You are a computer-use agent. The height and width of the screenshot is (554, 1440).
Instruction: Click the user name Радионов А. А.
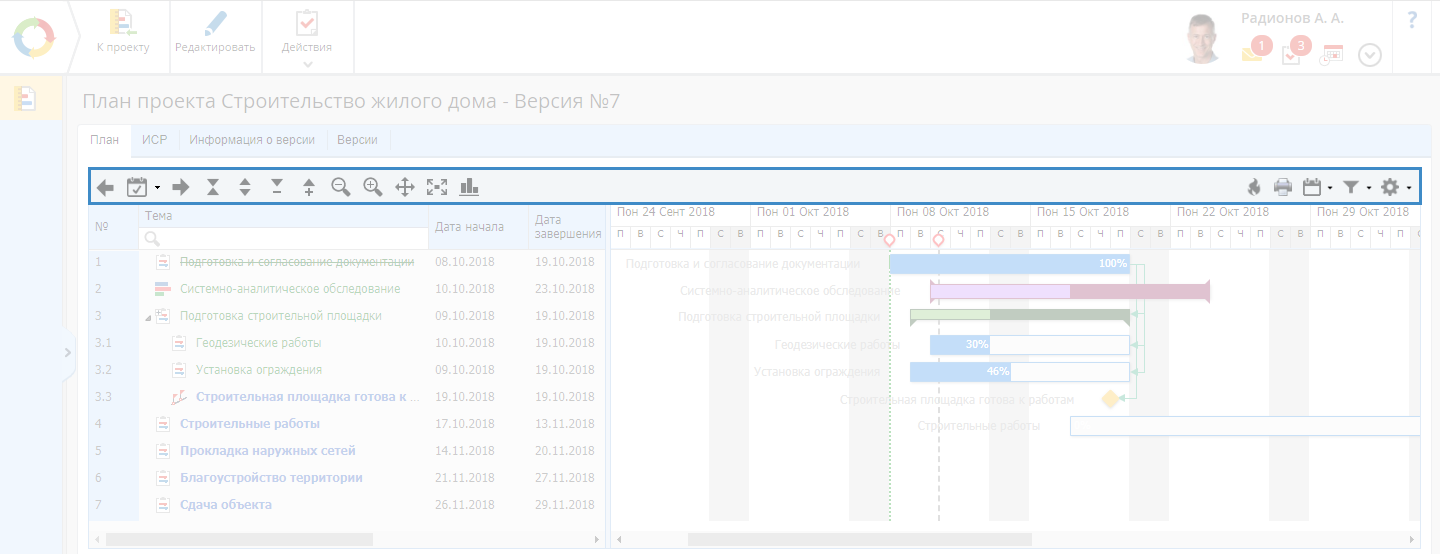[1292, 18]
